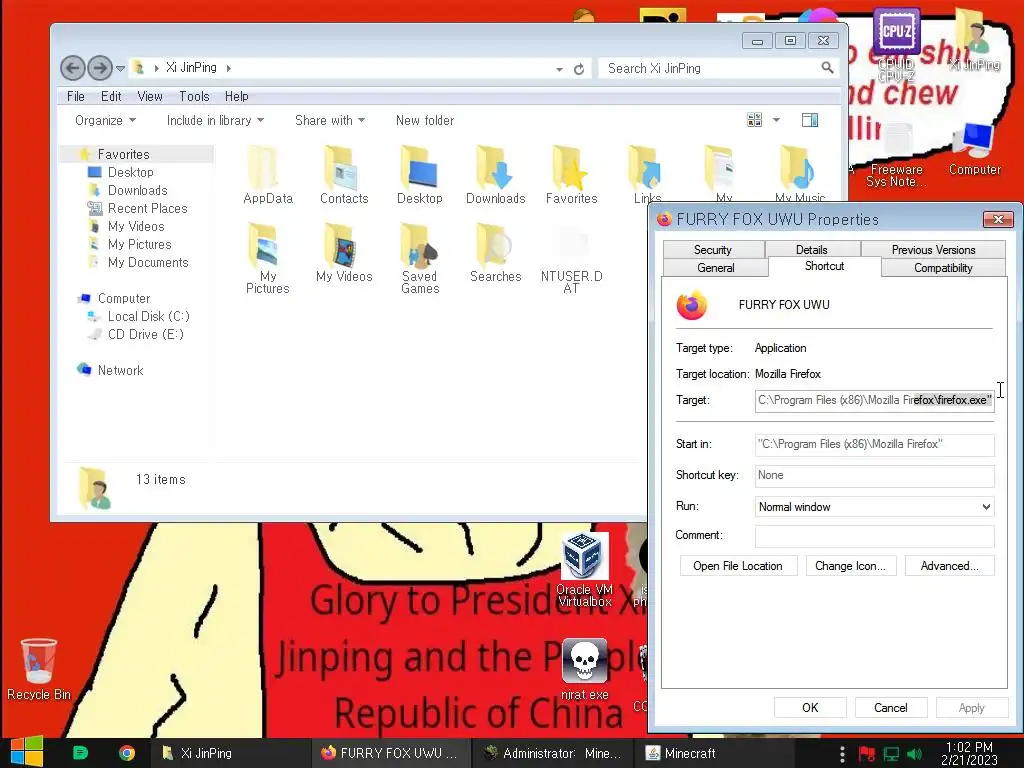Click the green chat app taskbar icon
Screen dimensions: 1024x768
tap(80, 753)
